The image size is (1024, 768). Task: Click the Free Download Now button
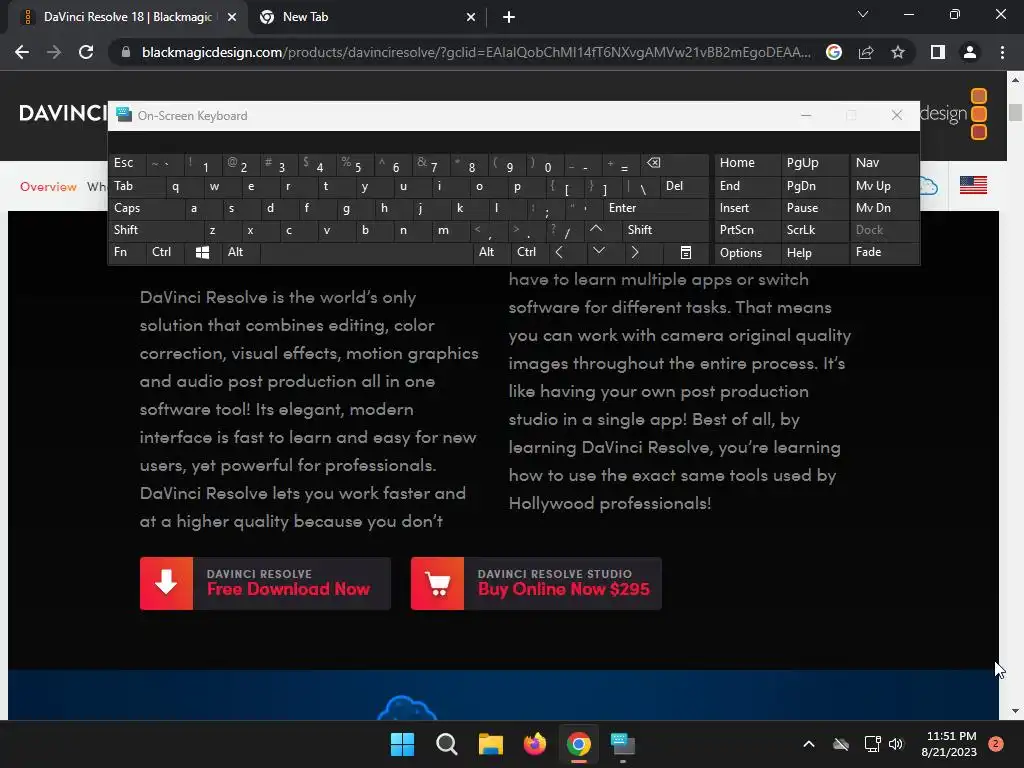coord(265,583)
